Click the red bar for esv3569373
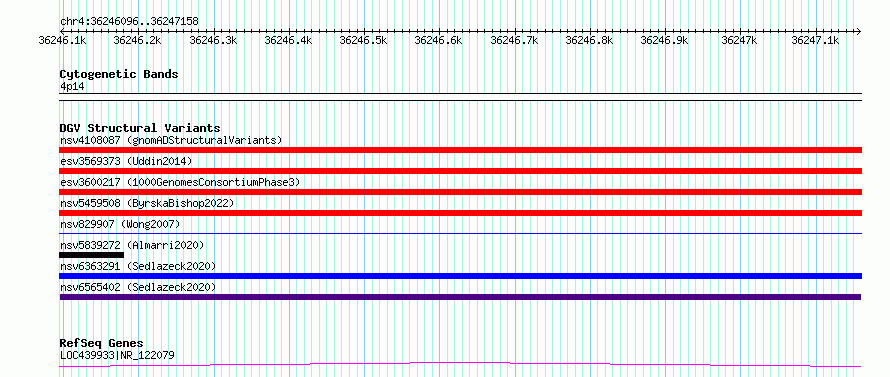The height and width of the screenshot is (377, 890). [460, 171]
